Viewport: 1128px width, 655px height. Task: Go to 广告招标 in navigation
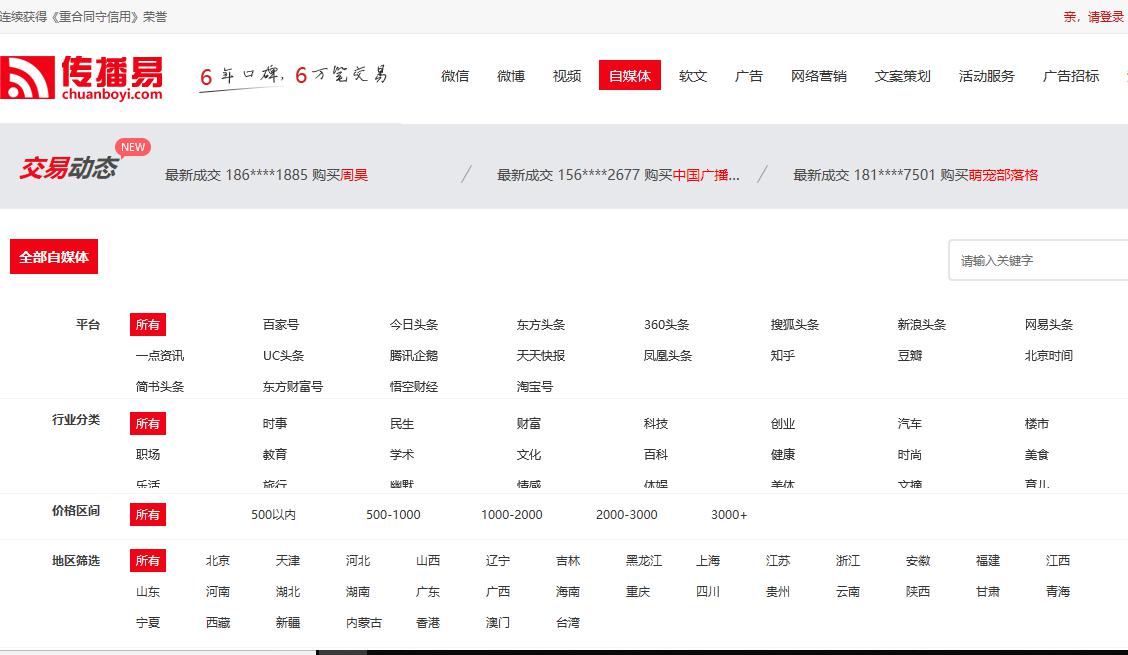pos(1070,76)
